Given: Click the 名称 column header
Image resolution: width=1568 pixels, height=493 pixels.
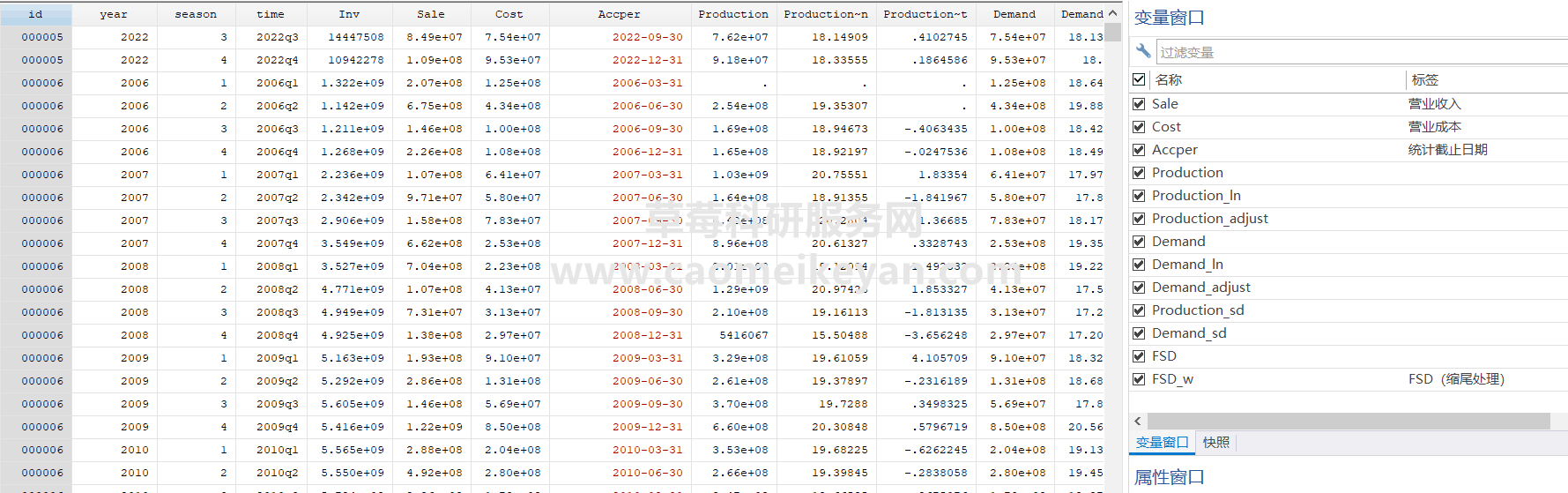Looking at the screenshot, I should [x=1169, y=79].
